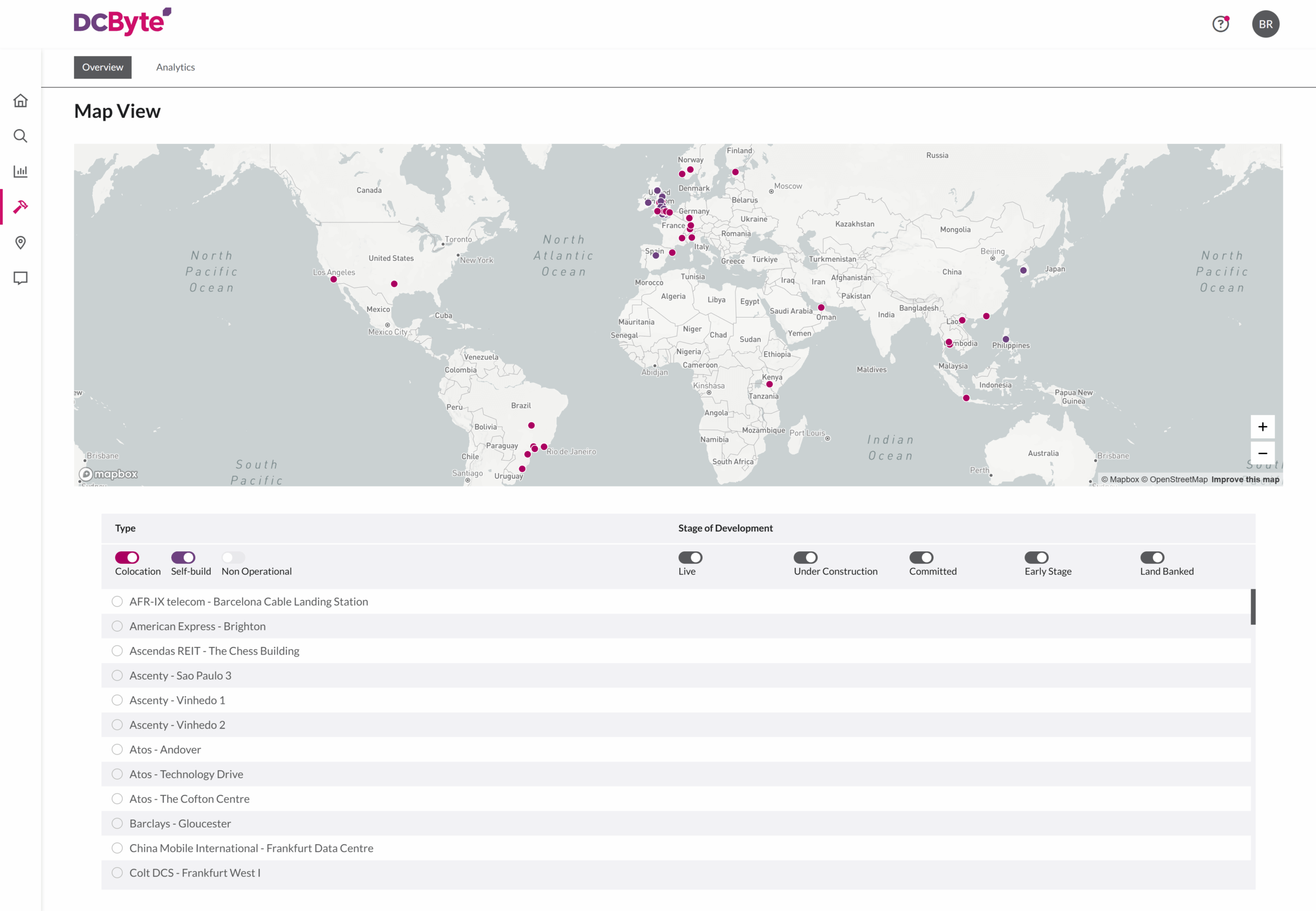
Task: Select the Atos - Andover radio button
Action: (x=117, y=750)
